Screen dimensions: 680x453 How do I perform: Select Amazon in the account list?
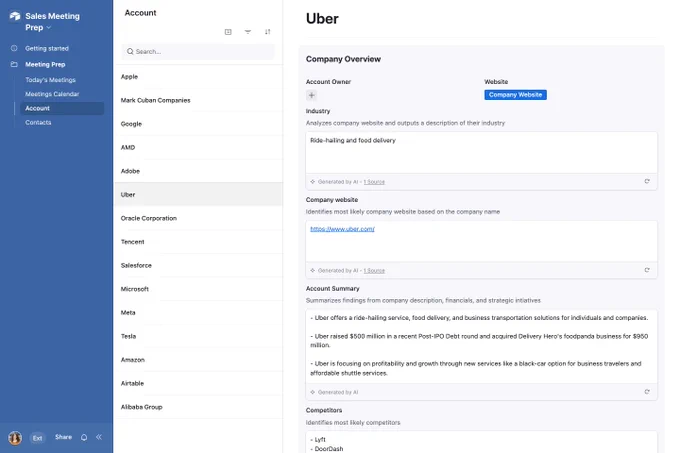point(198,360)
